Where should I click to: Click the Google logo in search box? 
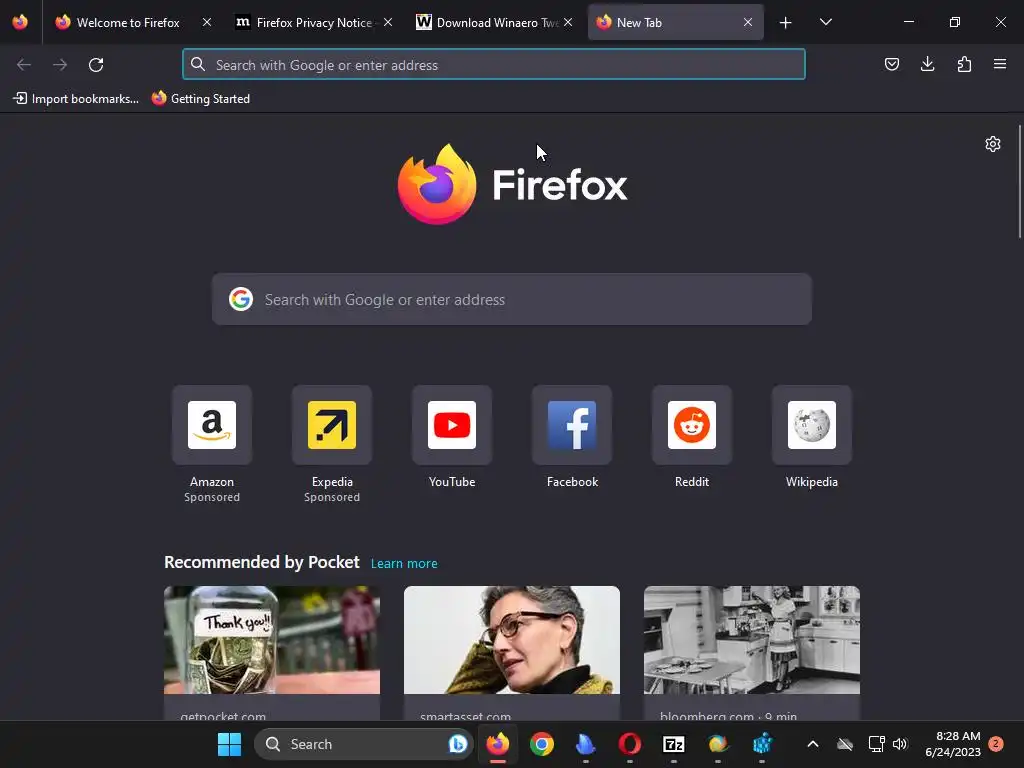241,300
